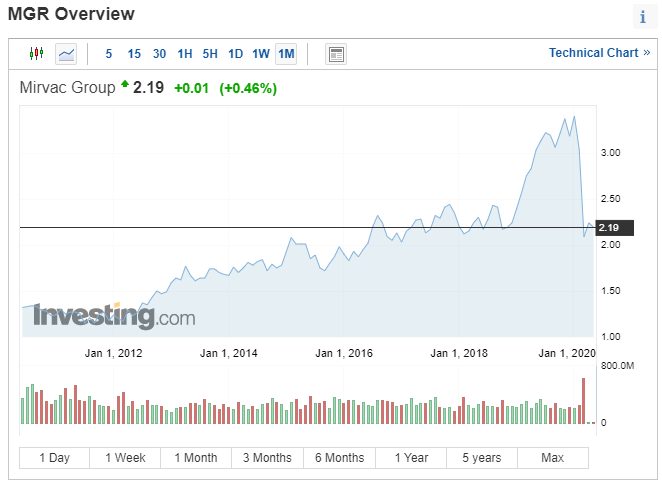662x487 pixels.
Task: Show the 6 Months range
Action: pyautogui.click(x=339, y=458)
